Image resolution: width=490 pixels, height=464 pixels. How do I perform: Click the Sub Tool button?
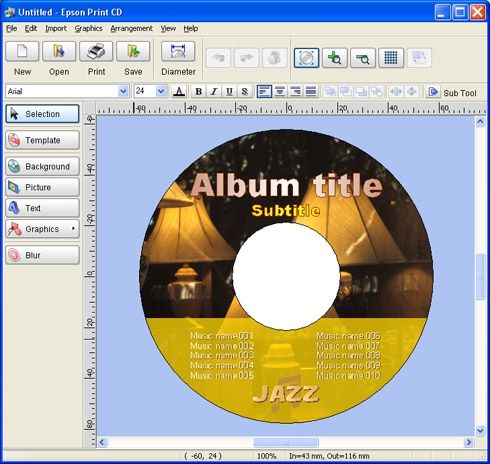pyautogui.click(x=452, y=92)
